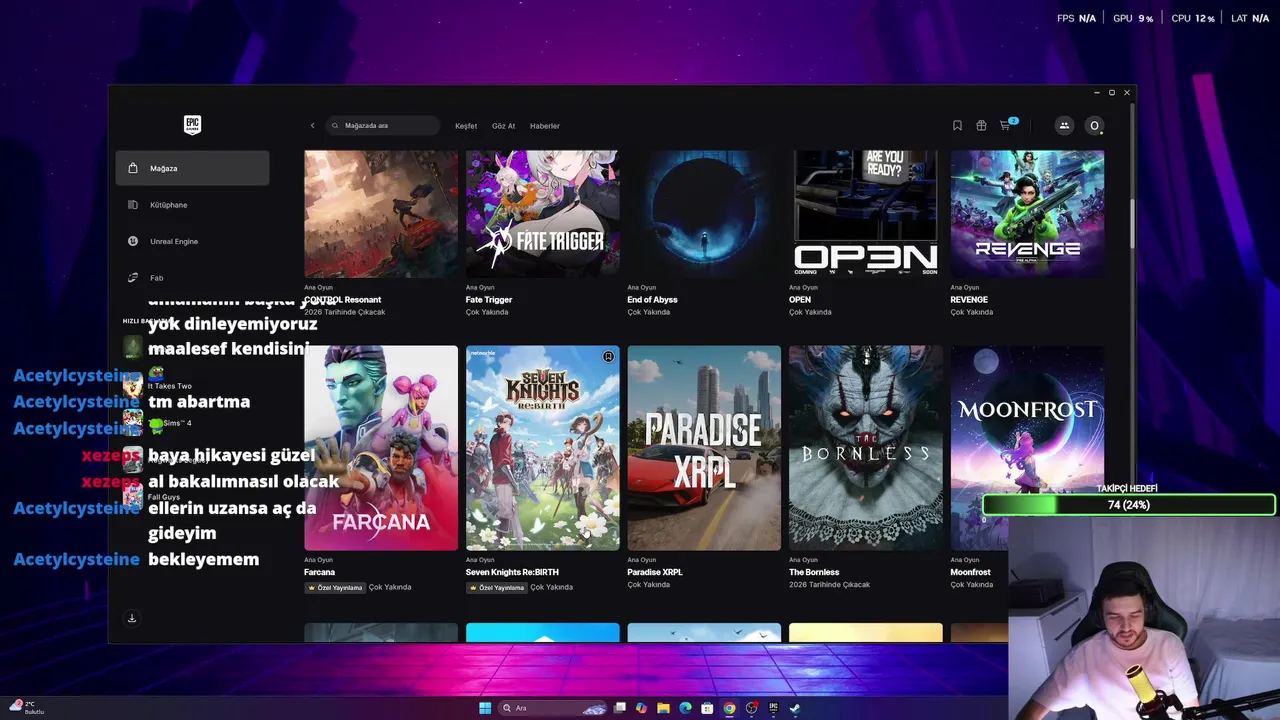Click the Takipçi Hedefi progress bar
The height and width of the screenshot is (720, 1280).
coord(1128,505)
